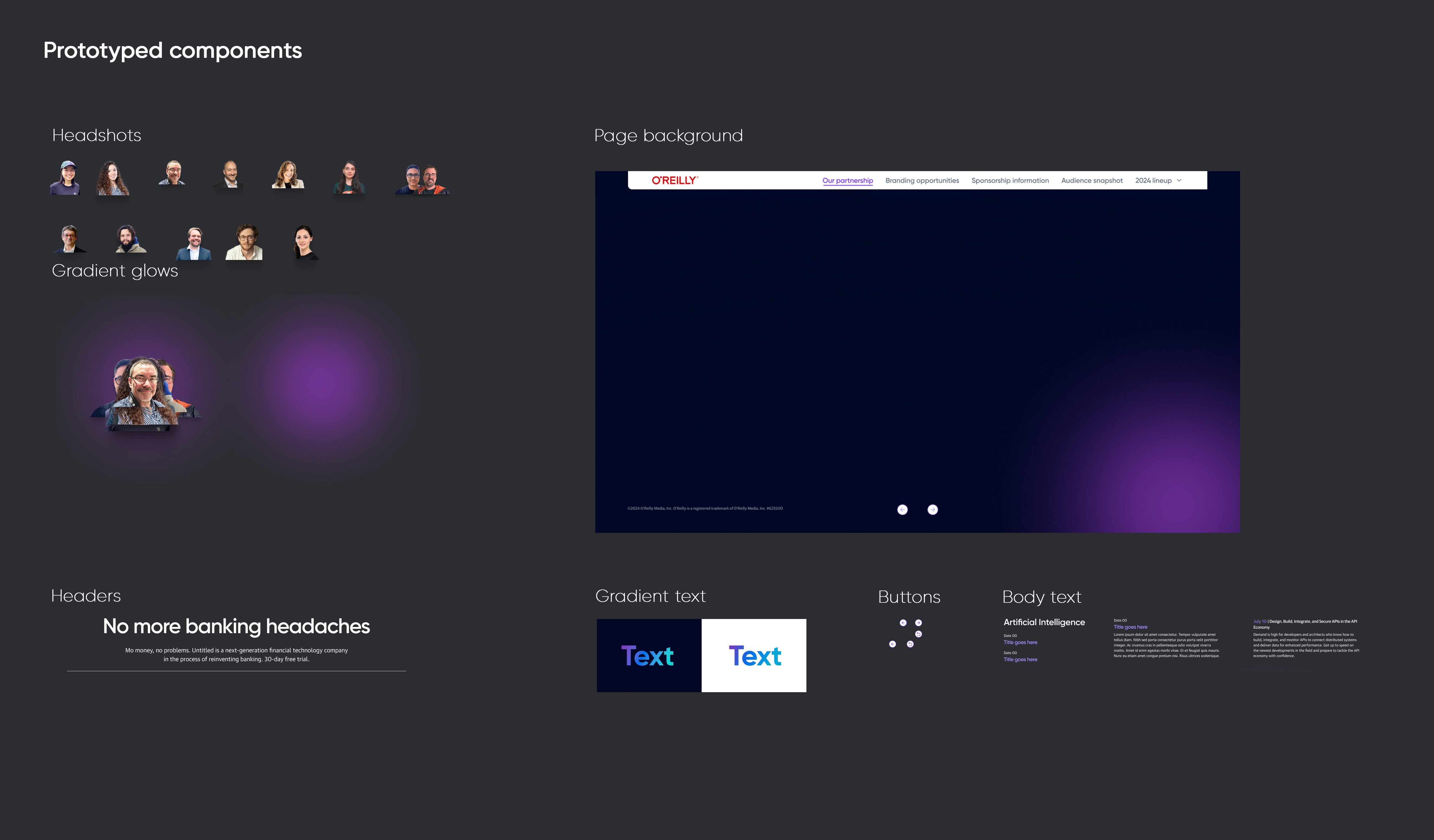Open the Our partnership nav tab
Viewport: 1434px width, 840px height.
pyautogui.click(x=847, y=180)
